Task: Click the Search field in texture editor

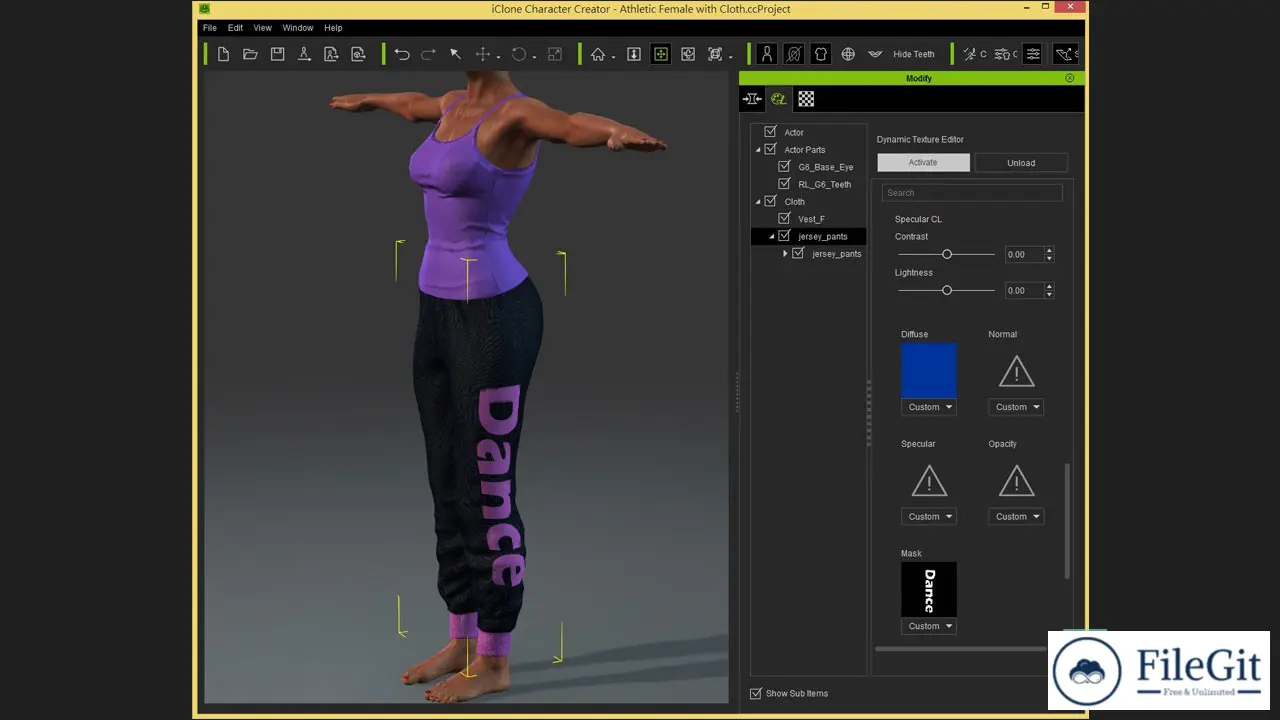Action: [972, 192]
